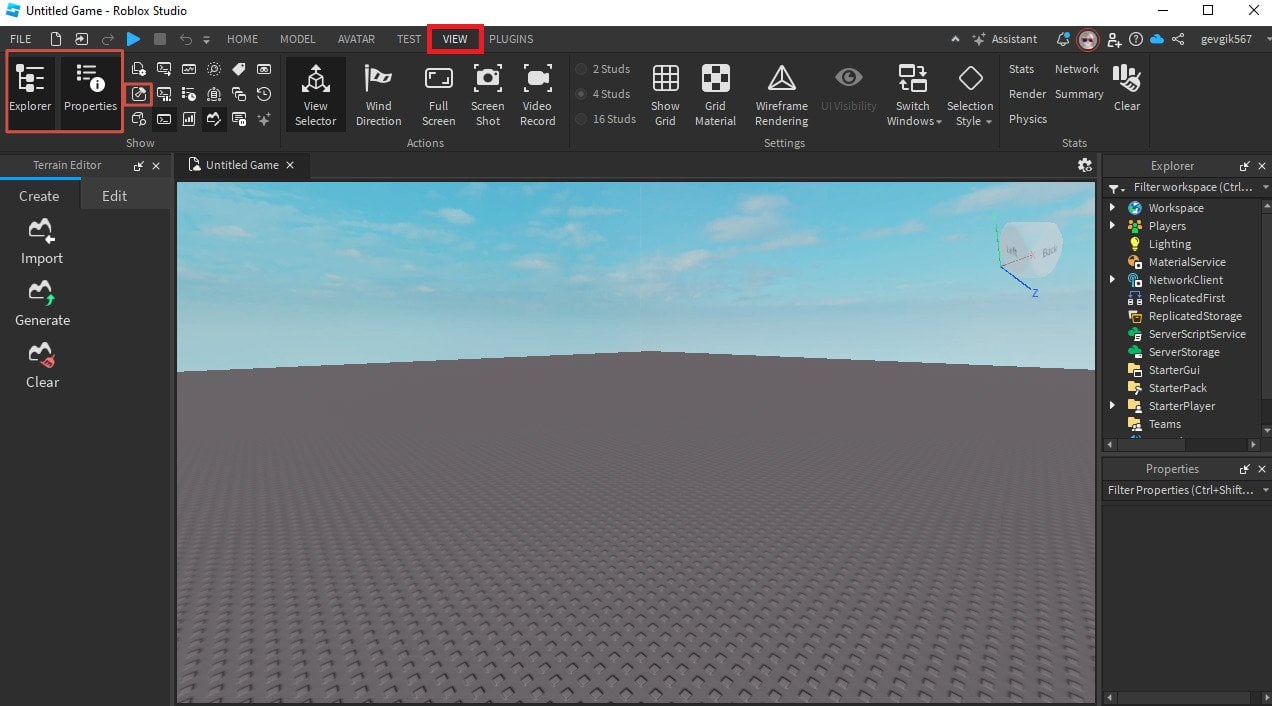The height and width of the screenshot is (706, 1272).
Task: Start Video Record
Action: (537, 94)
